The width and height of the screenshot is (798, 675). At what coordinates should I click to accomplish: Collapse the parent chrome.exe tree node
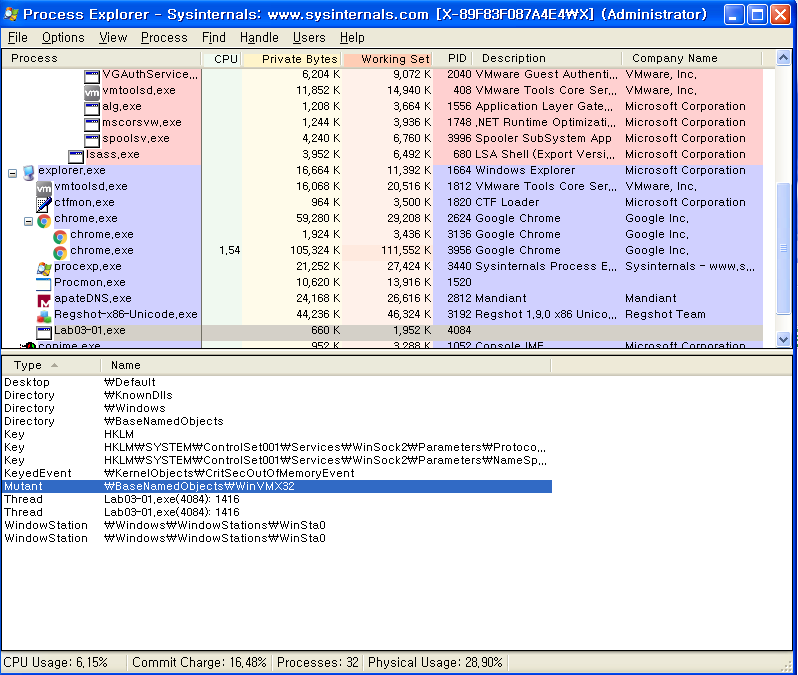[x=28, y=221]
